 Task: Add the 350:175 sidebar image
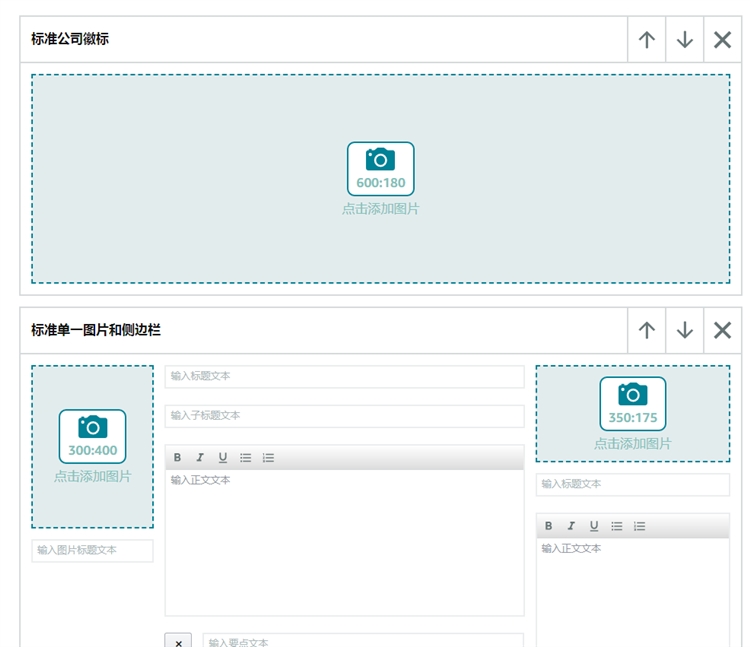pos(632,414)
